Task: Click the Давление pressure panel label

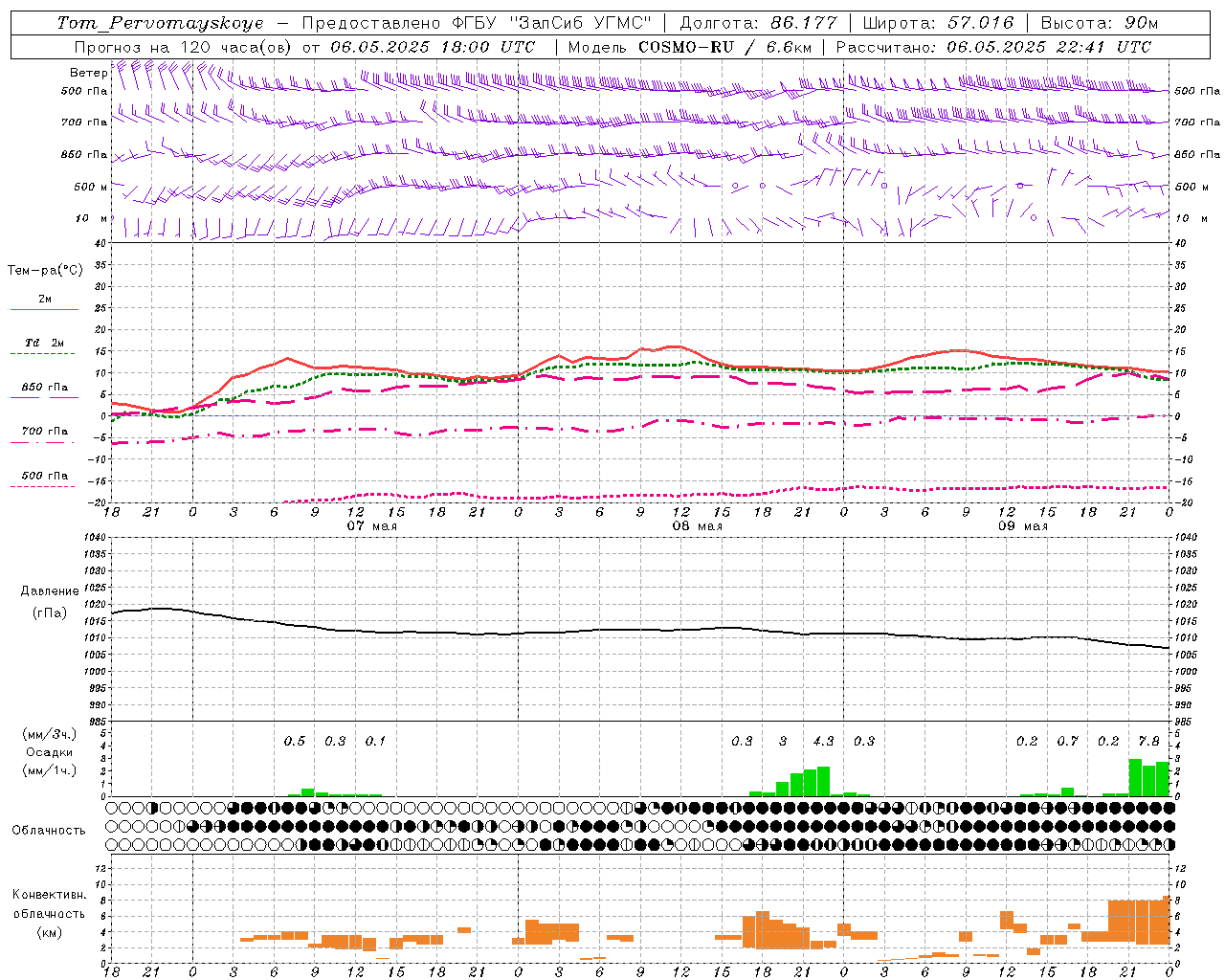Action: 50,591
